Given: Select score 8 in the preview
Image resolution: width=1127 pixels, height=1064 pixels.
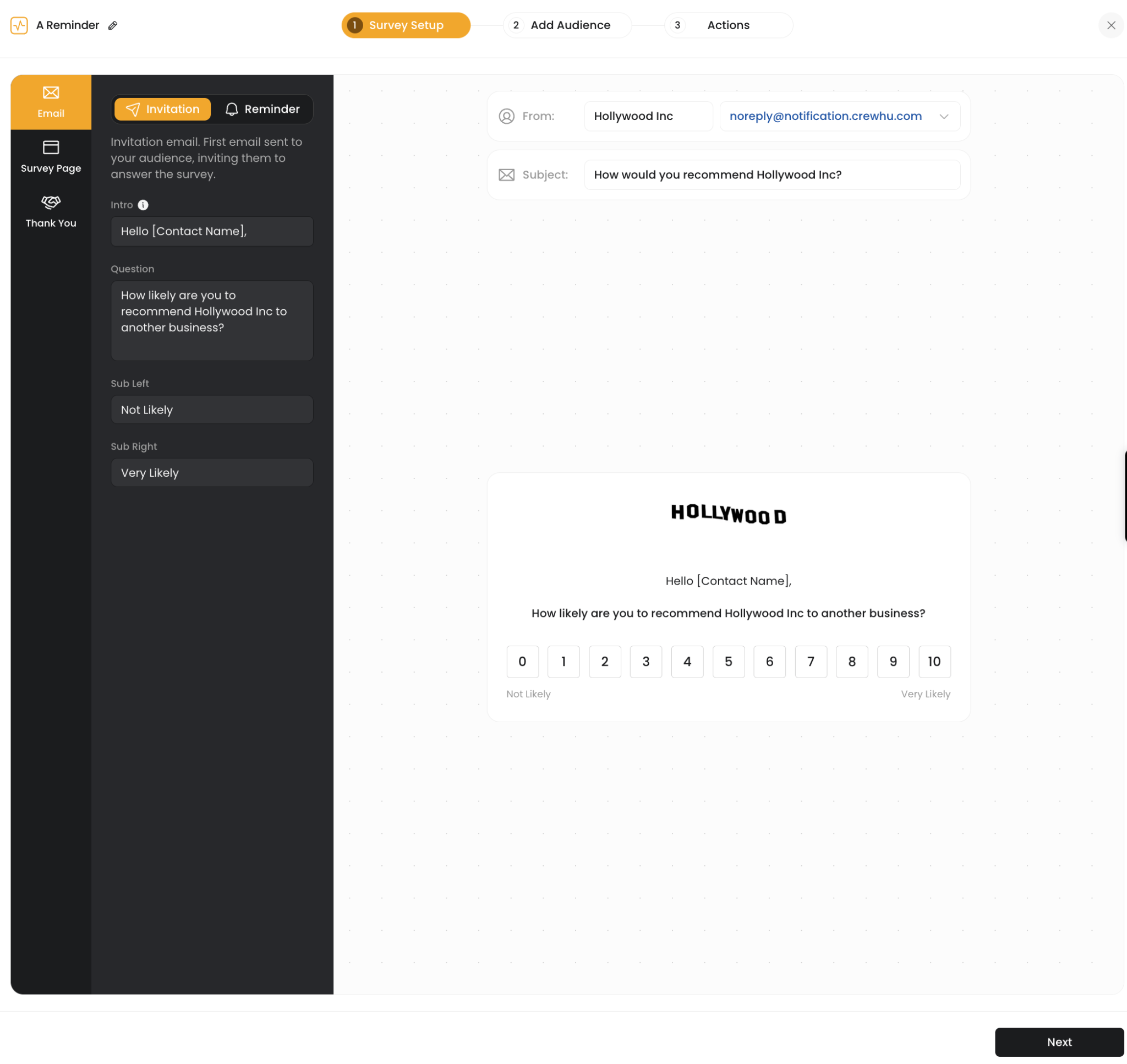Looking at the screenshot, I should pos(851,662).
